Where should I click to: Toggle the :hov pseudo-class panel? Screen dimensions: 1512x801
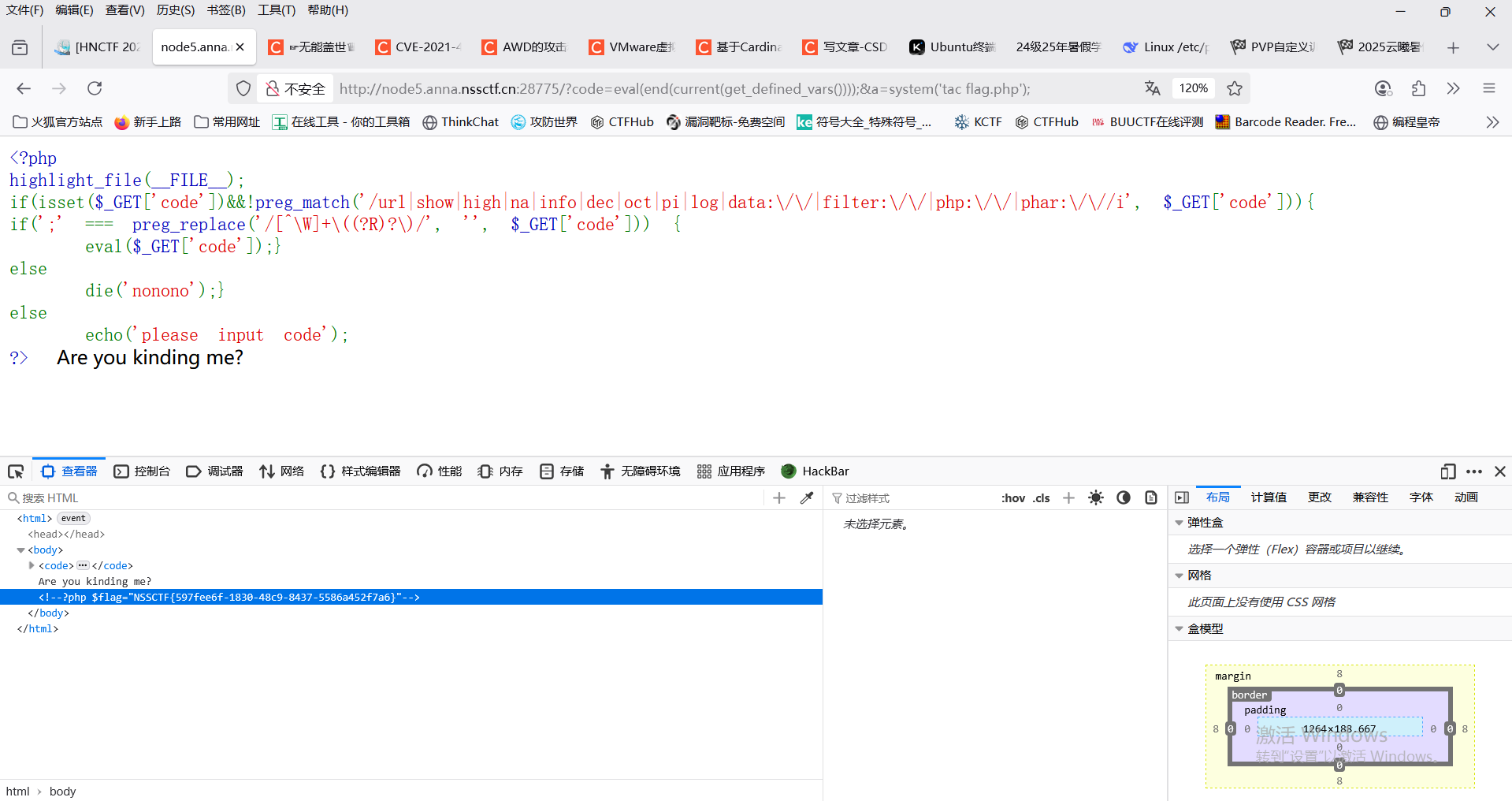[1013, 497]
